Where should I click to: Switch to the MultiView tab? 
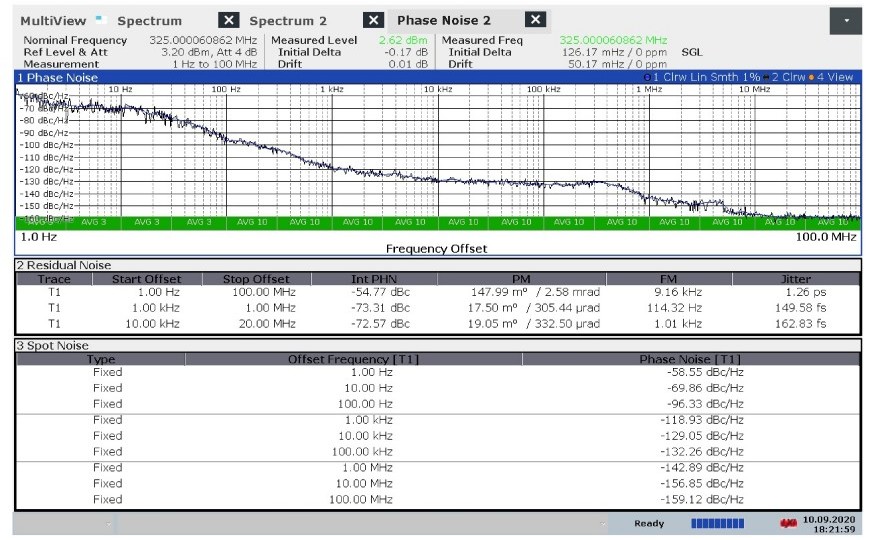53,21
